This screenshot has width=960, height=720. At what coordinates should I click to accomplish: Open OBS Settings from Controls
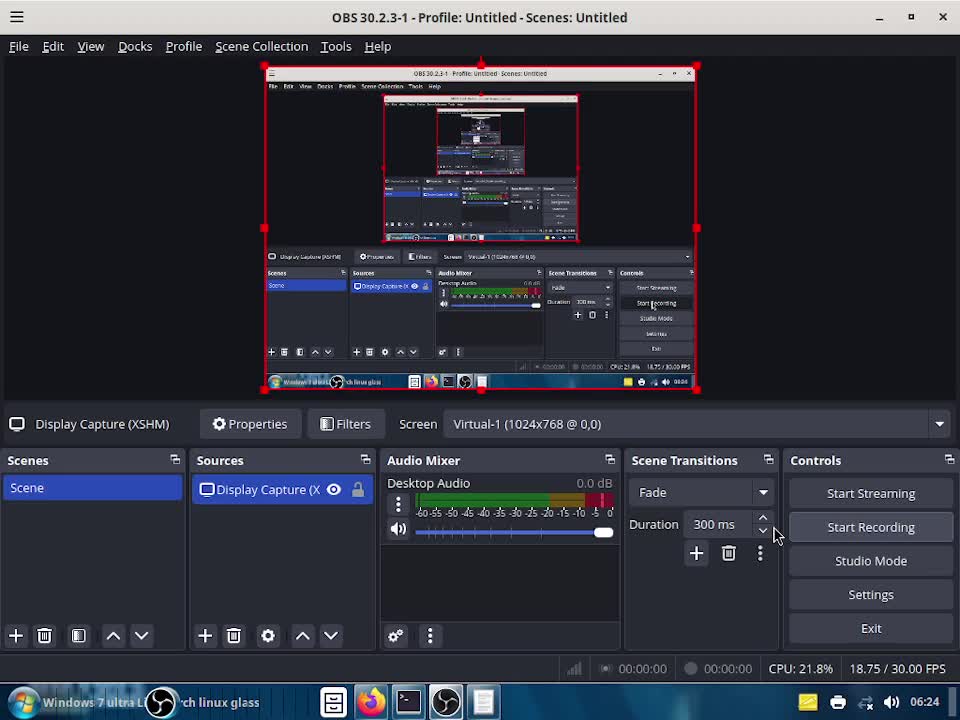point(871,594)
